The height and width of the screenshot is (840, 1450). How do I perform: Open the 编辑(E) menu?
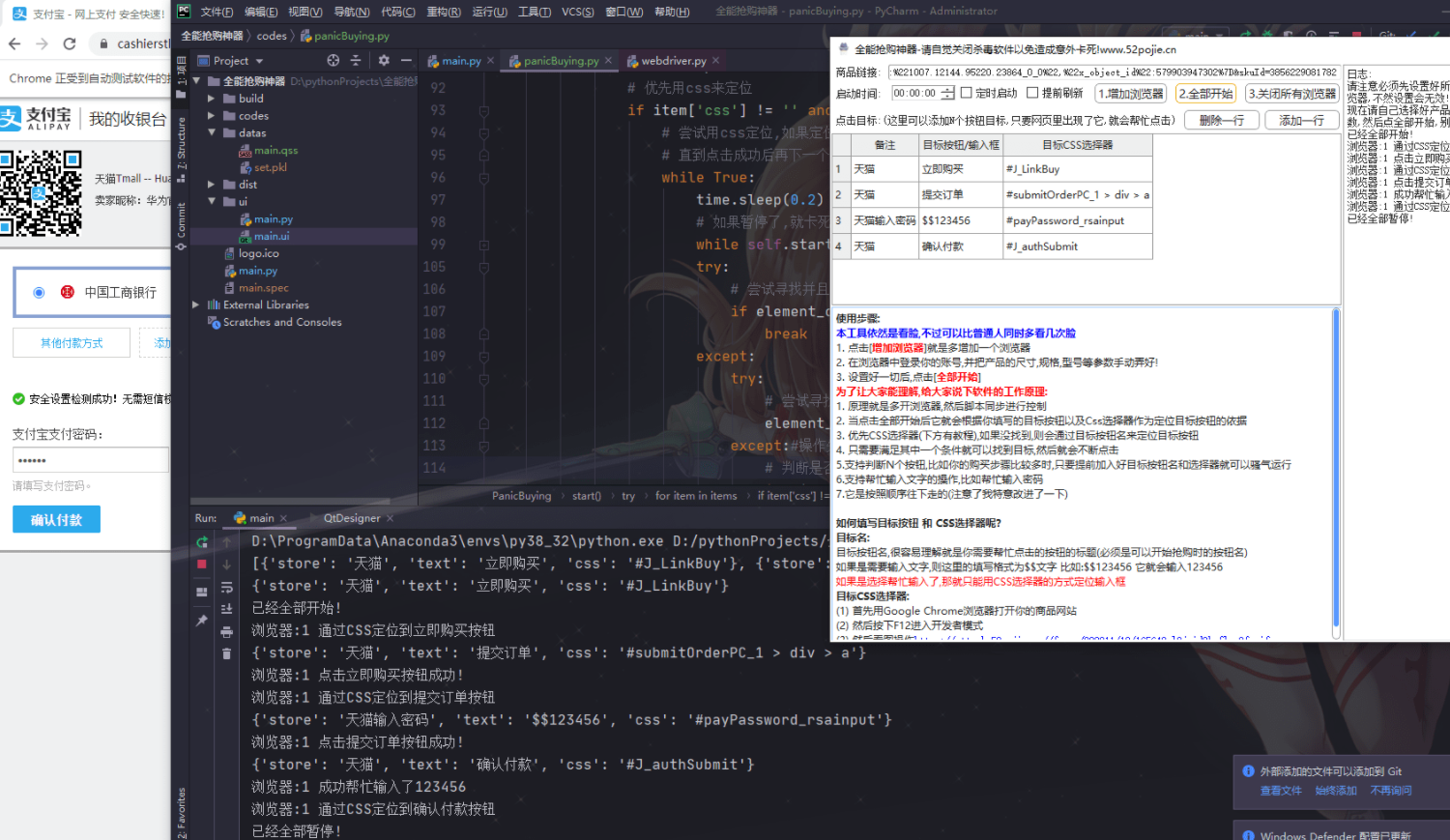pos(261,12)
